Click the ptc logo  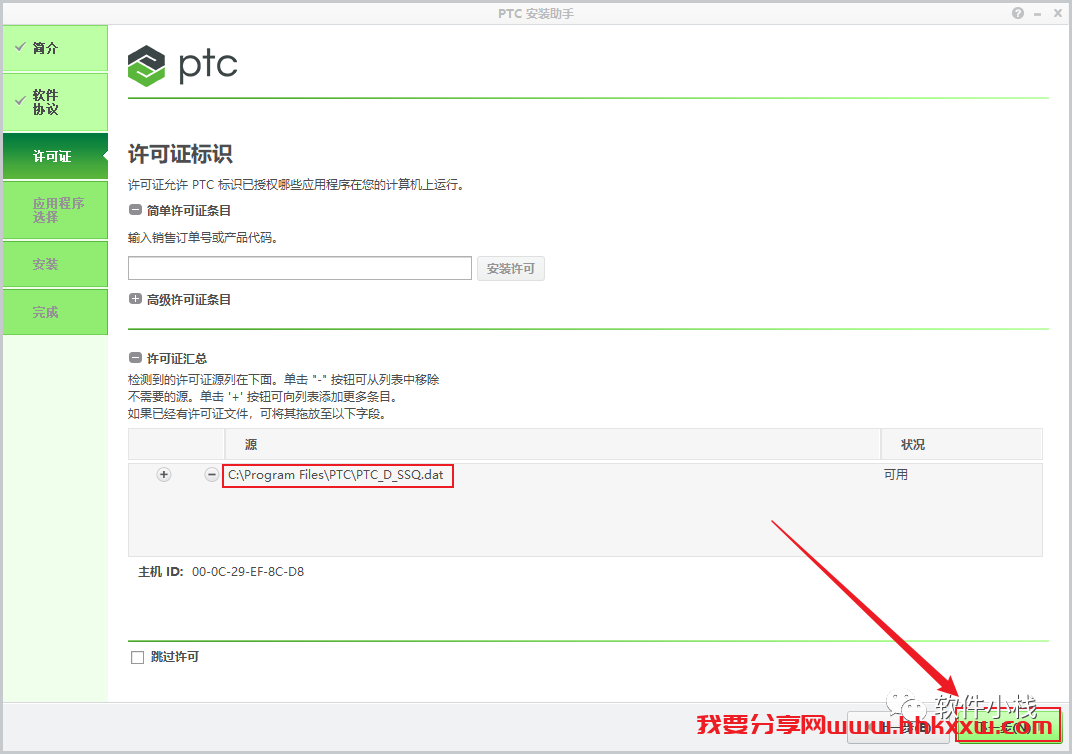(x=183, y=66)
